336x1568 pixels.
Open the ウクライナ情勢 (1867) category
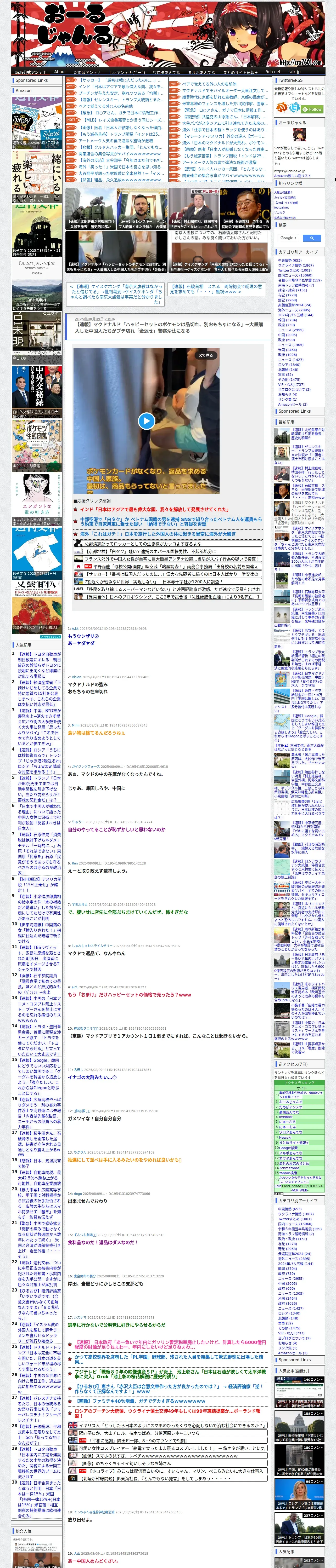[x=296, y=266]
